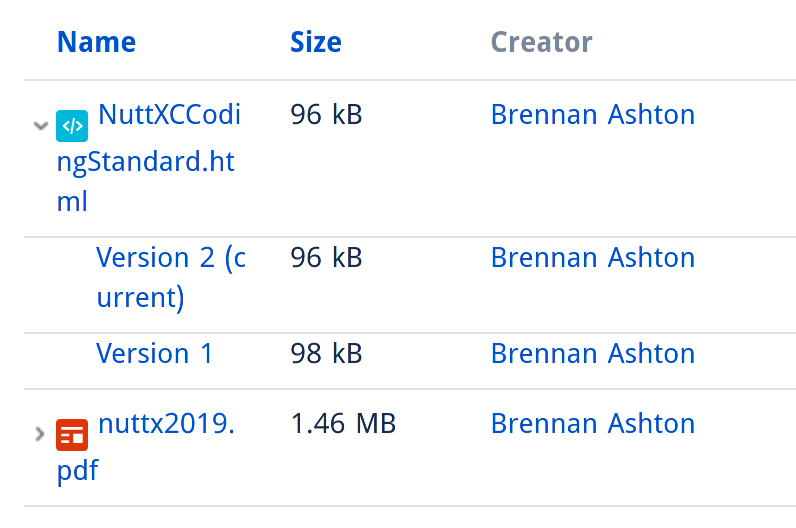The width and height of the screenshot is (796, 528).
Task: Click the red PDF file icon
Action: click(x=72, y=435)
